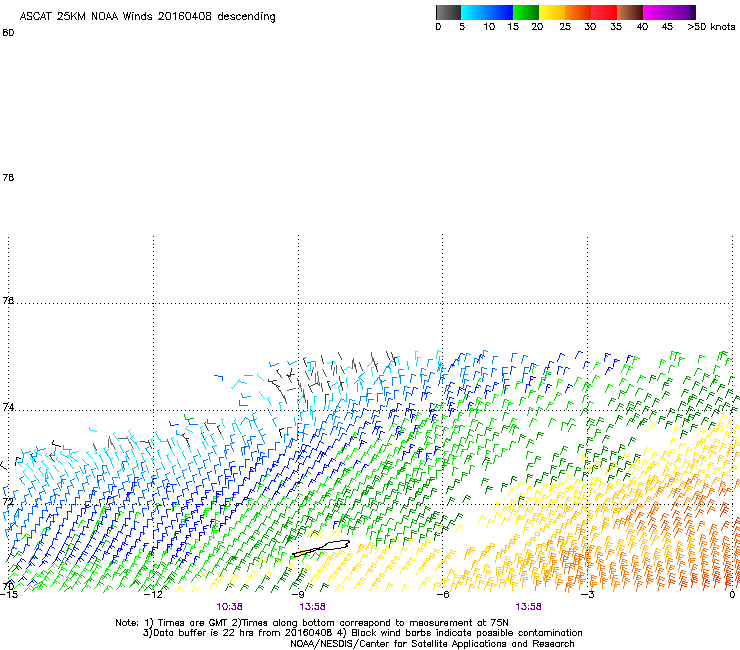Click the 78 latitude axis label
This screenshot has width=740, height=650.
8,177
